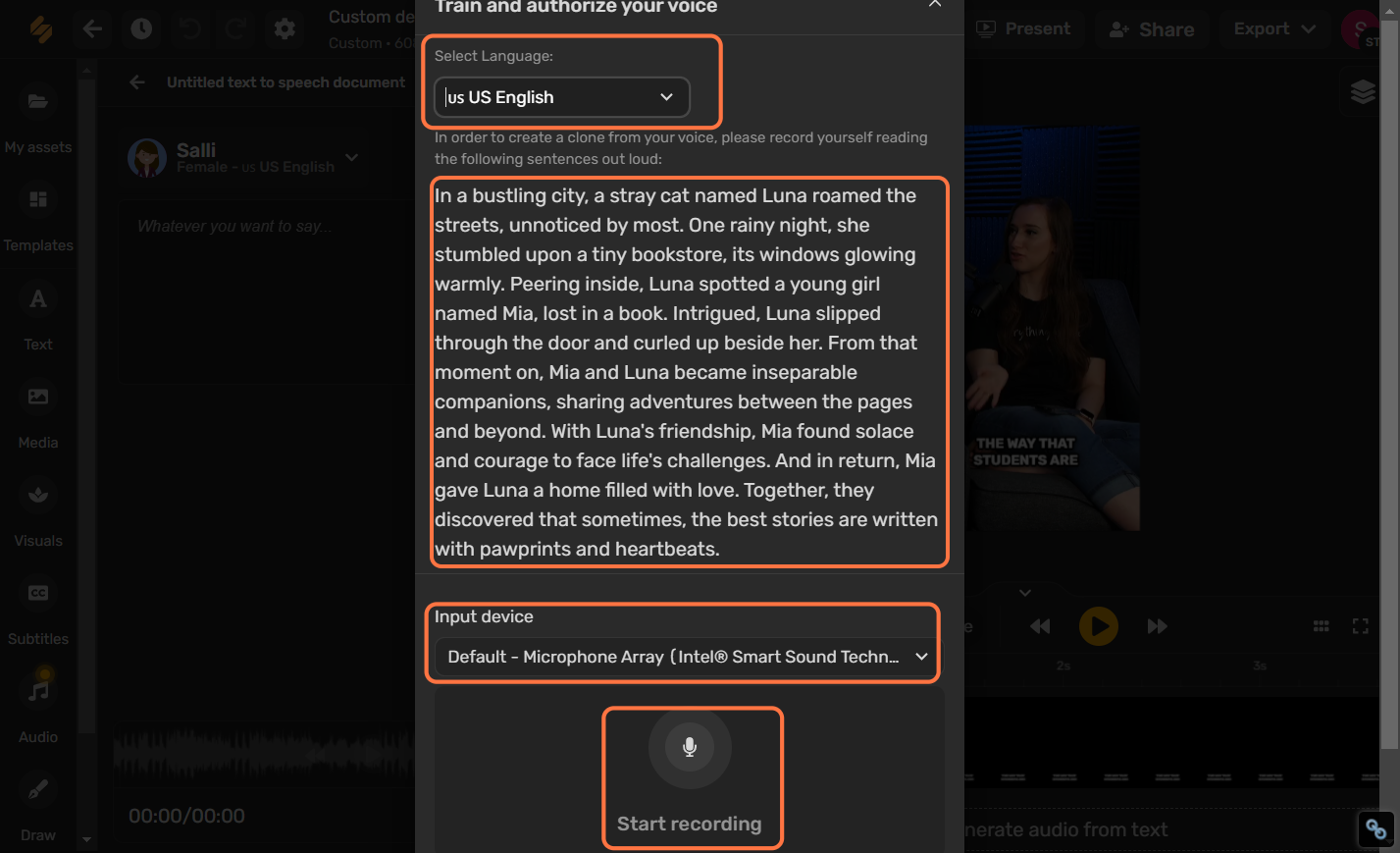The image size is (1400, 853).
Task: Open project settings gear
Action: (285, 28)
